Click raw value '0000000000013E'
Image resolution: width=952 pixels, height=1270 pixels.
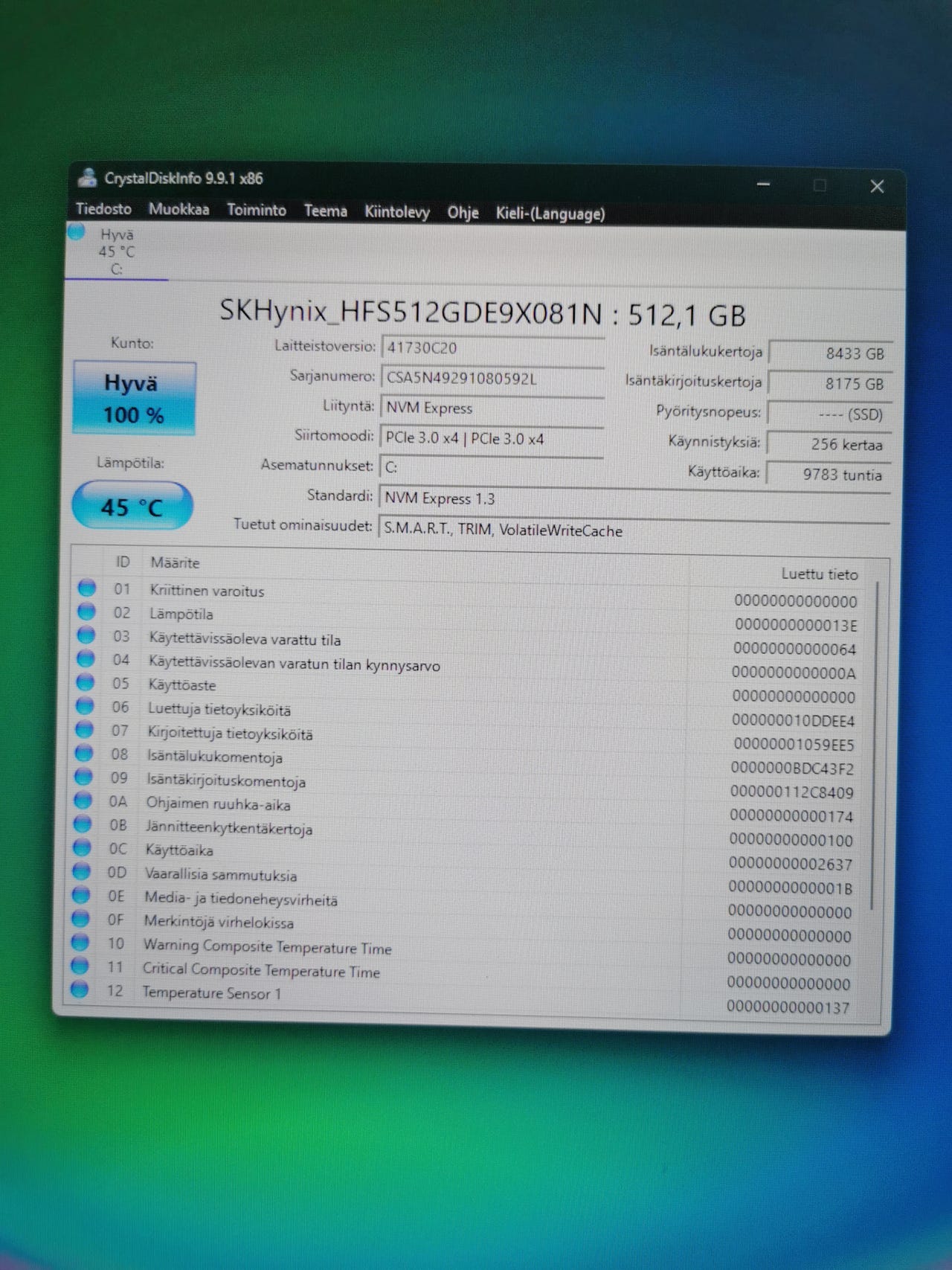pos(796,625)
